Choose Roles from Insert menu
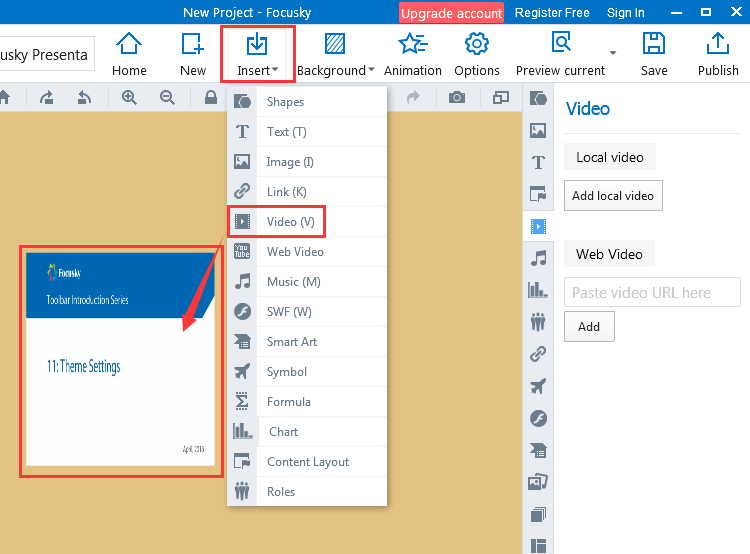The height and width of the screenshot is (554, 750). point(307,491)
